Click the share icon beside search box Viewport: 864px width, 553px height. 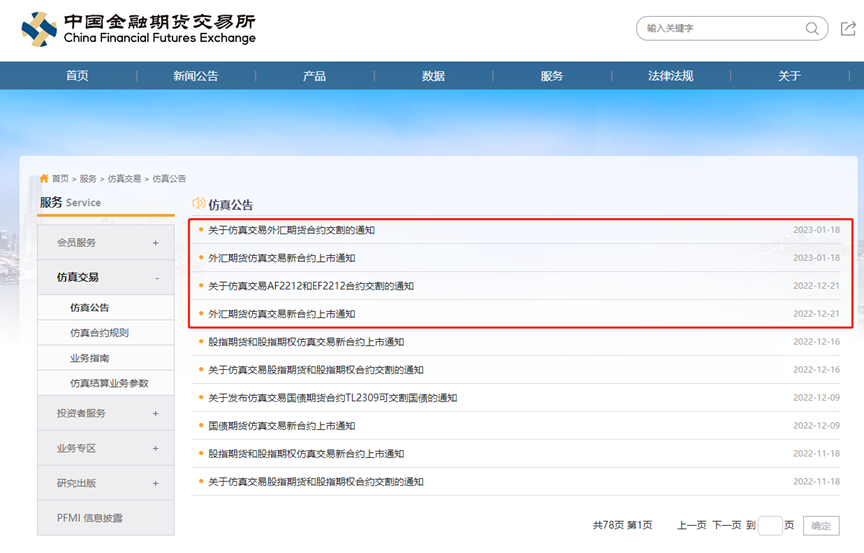pyautogui.click(x=848, y=29)
